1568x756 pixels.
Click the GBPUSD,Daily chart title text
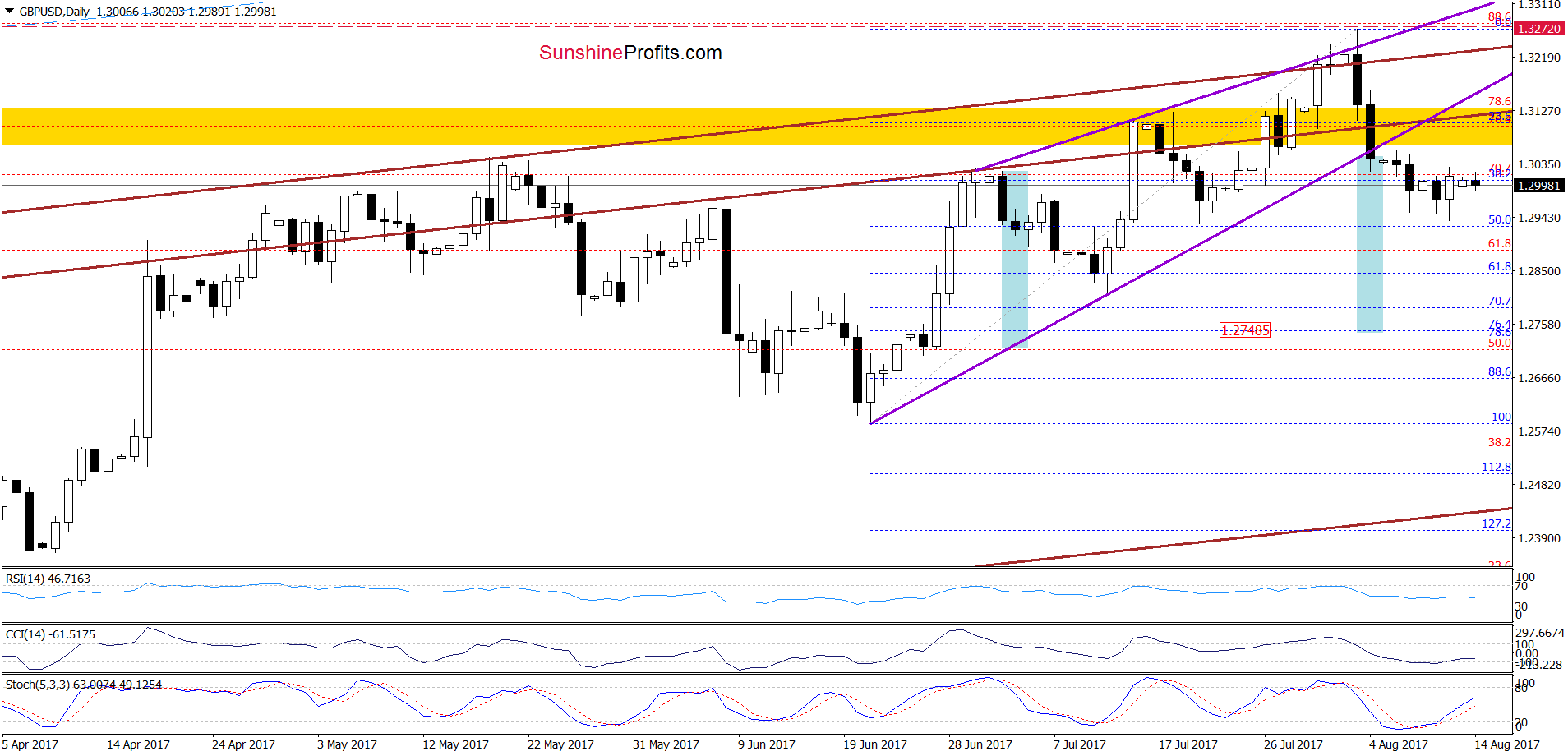coord(55,12)
